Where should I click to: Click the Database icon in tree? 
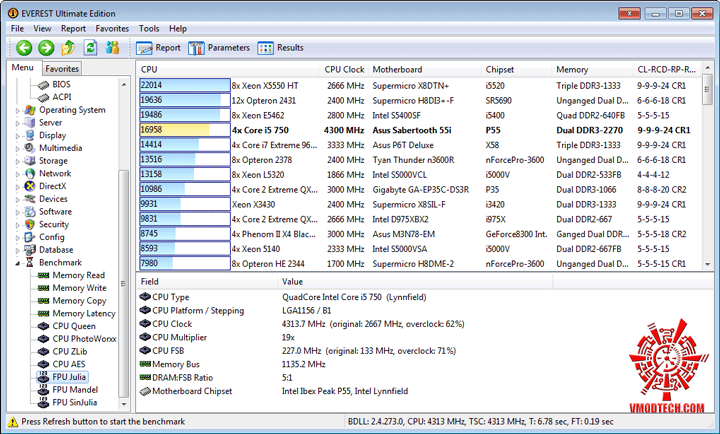click(x=30, y=250)
